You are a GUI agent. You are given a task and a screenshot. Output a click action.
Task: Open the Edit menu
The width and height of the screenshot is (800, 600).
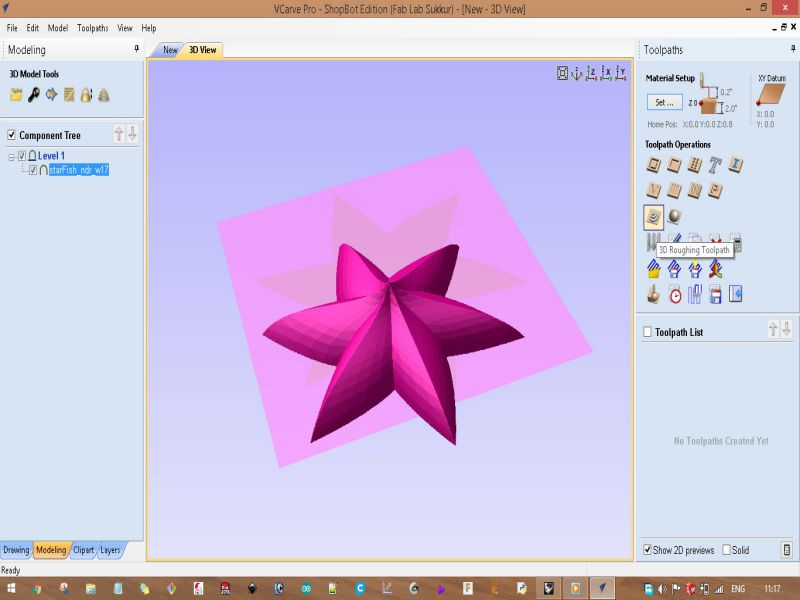[33, 28]
